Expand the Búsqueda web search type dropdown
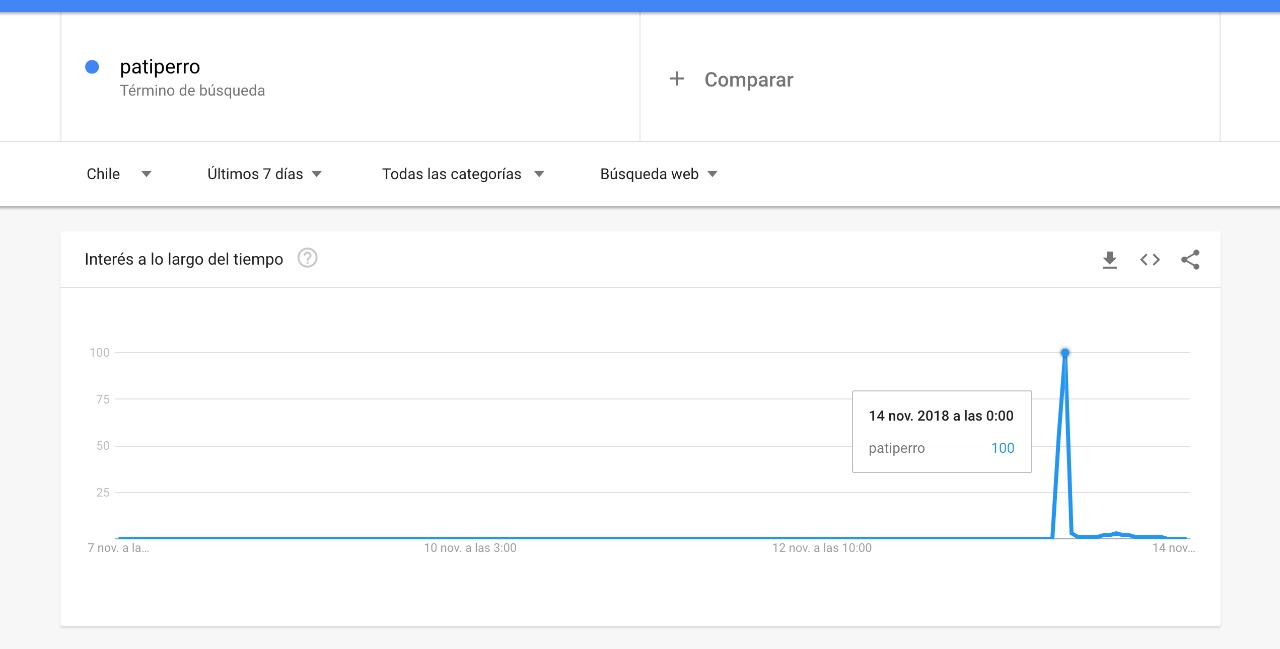The width and height of the screenshot is (1280, 649). point(658,174)
